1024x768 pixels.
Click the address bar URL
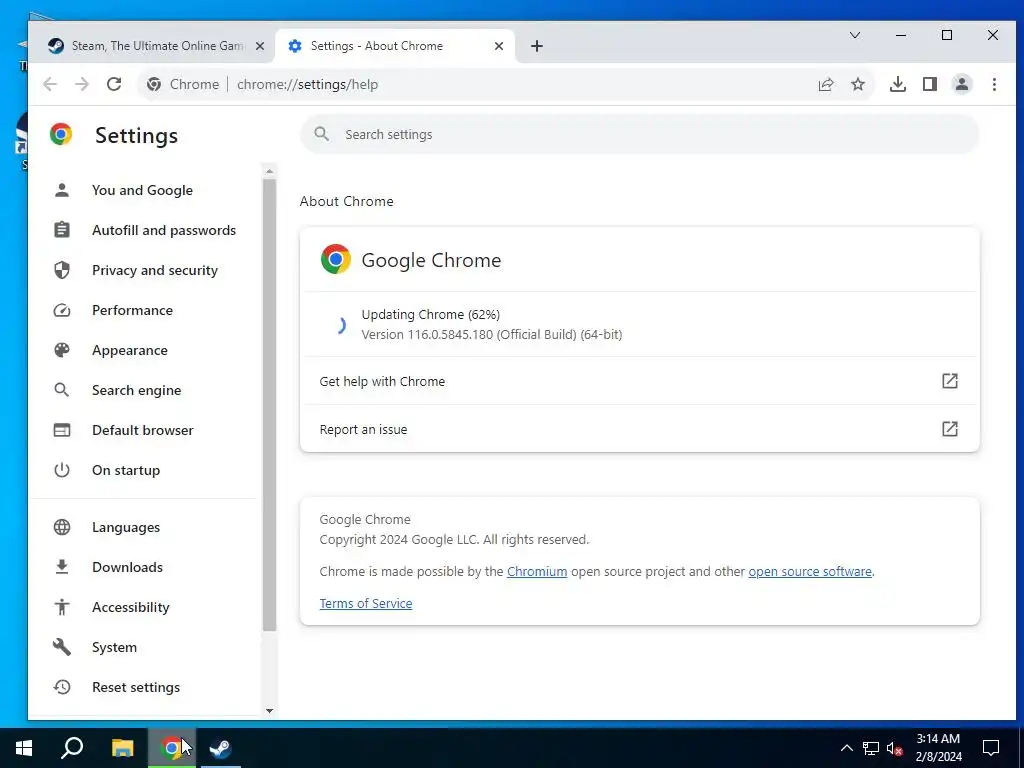(x=307, y=84)
